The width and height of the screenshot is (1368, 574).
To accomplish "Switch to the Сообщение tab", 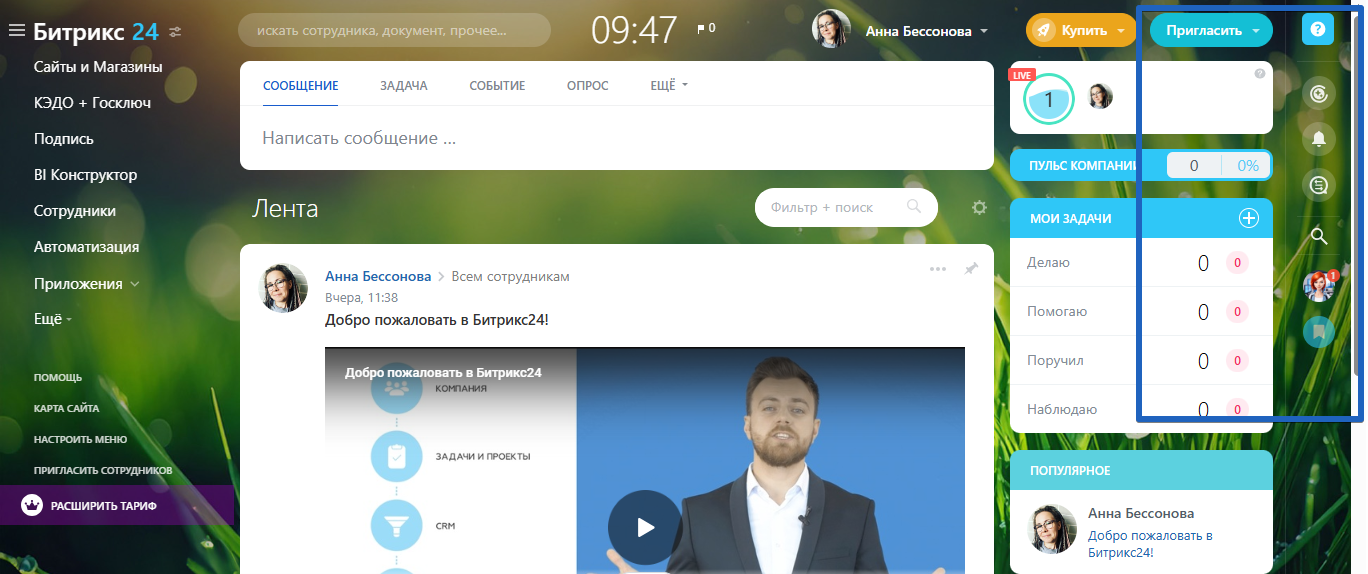I will click(300, 85).
